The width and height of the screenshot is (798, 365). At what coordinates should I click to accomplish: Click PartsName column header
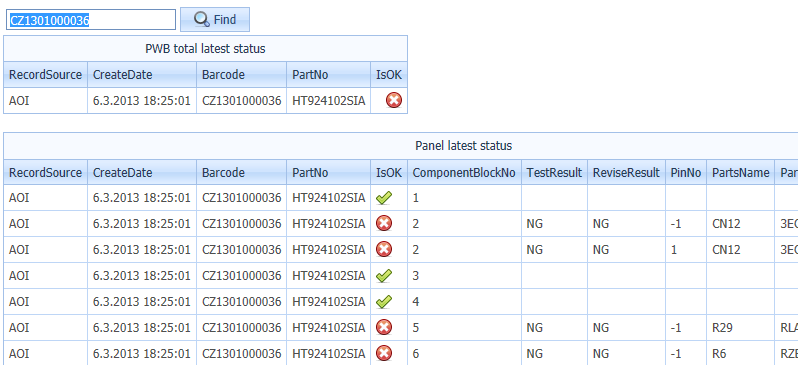click(740, 172)
